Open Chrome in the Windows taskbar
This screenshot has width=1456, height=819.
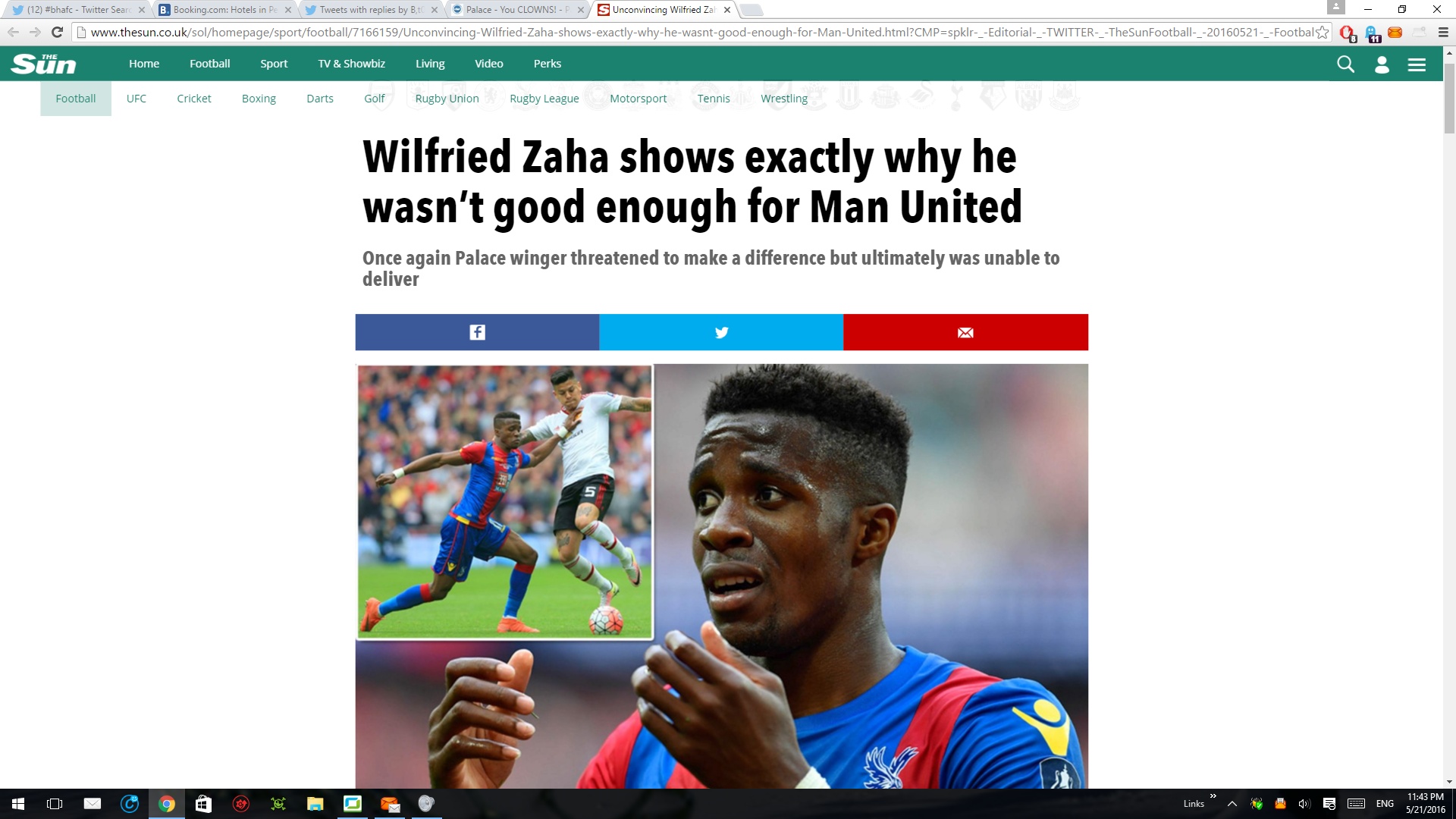167,804
